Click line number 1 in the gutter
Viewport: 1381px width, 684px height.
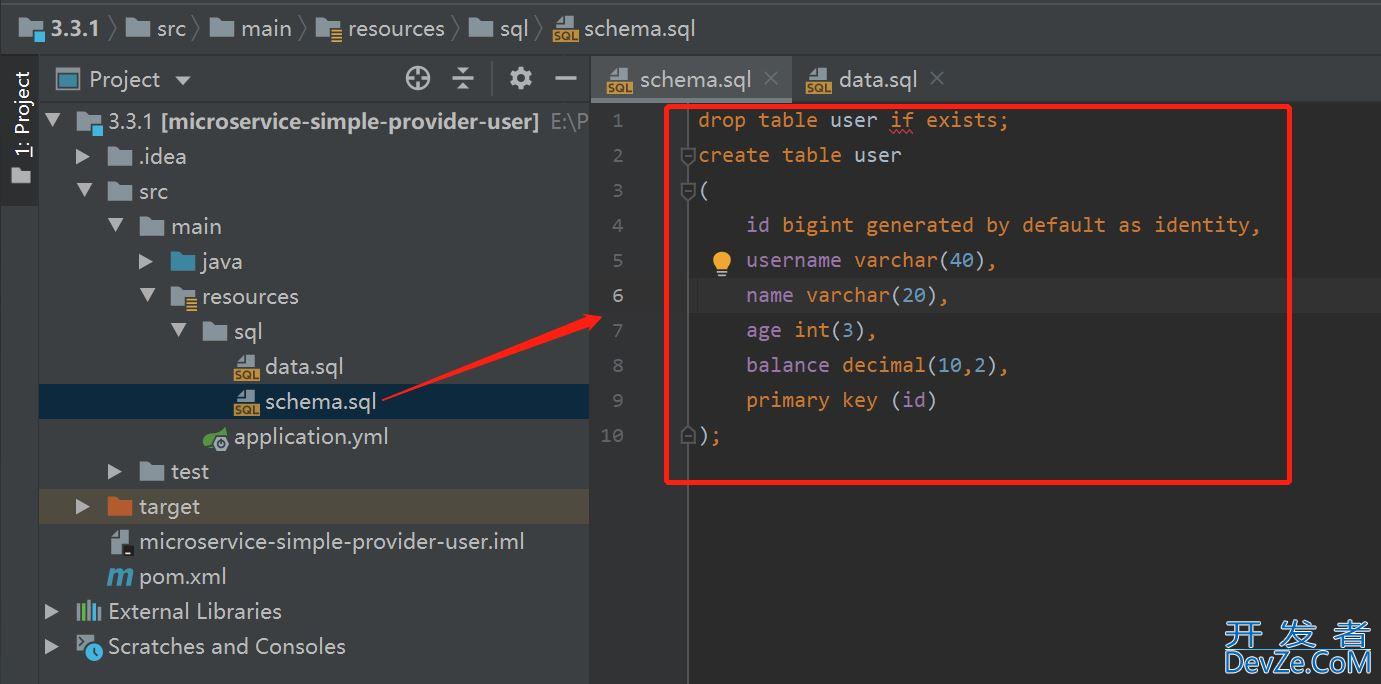[x=618, y=121]
